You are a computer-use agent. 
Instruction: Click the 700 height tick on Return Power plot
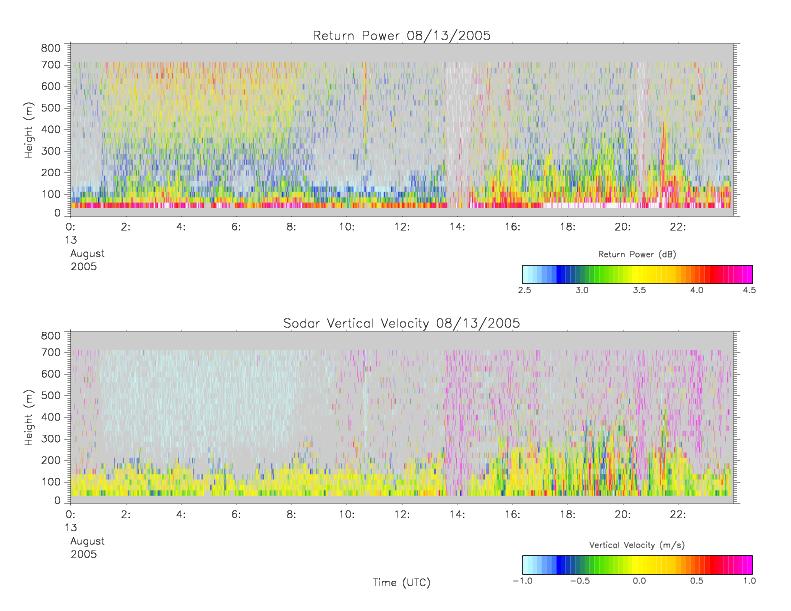[50, 65]
